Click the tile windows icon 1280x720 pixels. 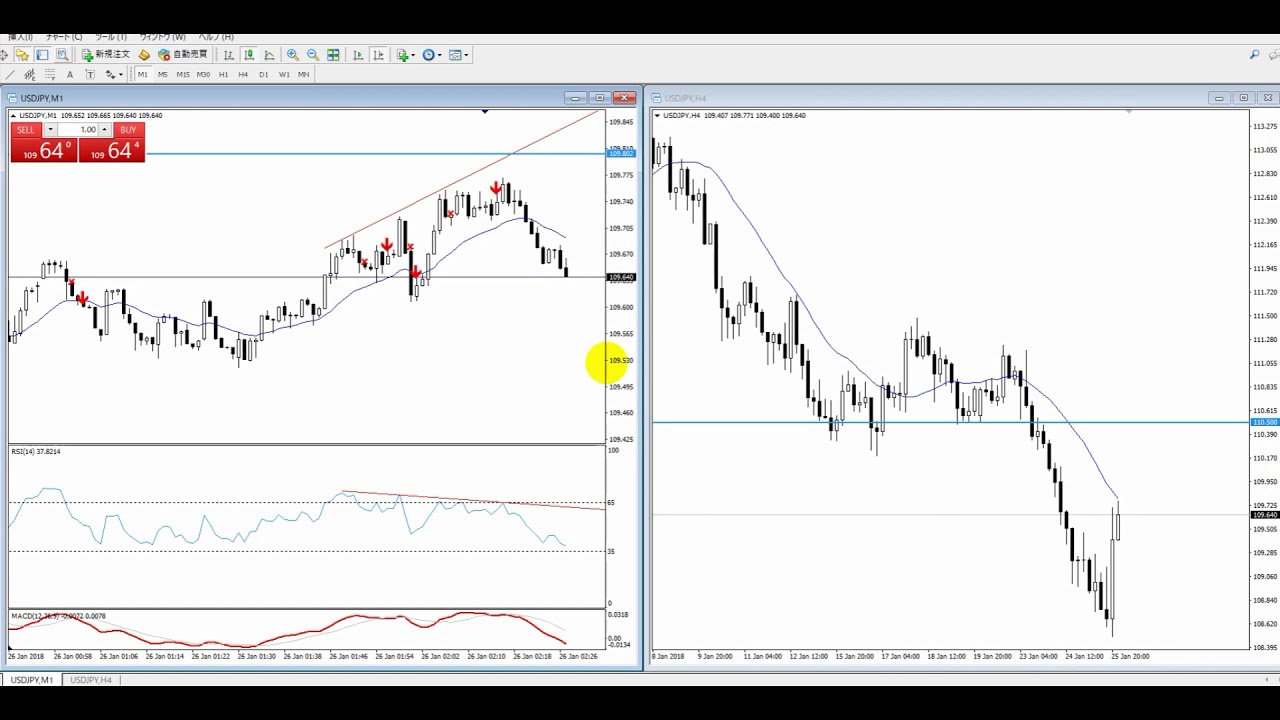coord(333,55)
